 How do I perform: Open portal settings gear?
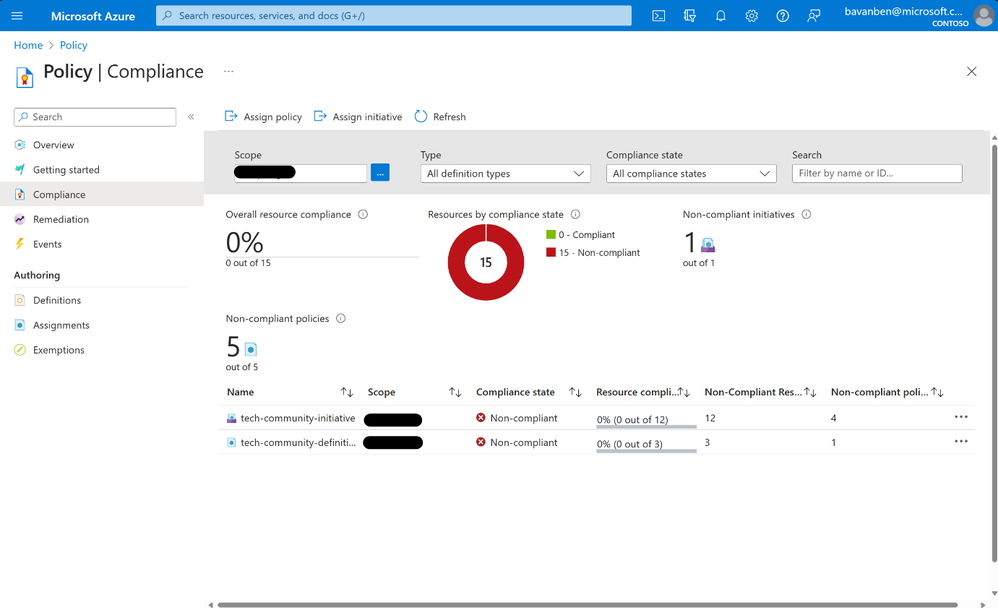pyautogui.click(x=752, y=16)
